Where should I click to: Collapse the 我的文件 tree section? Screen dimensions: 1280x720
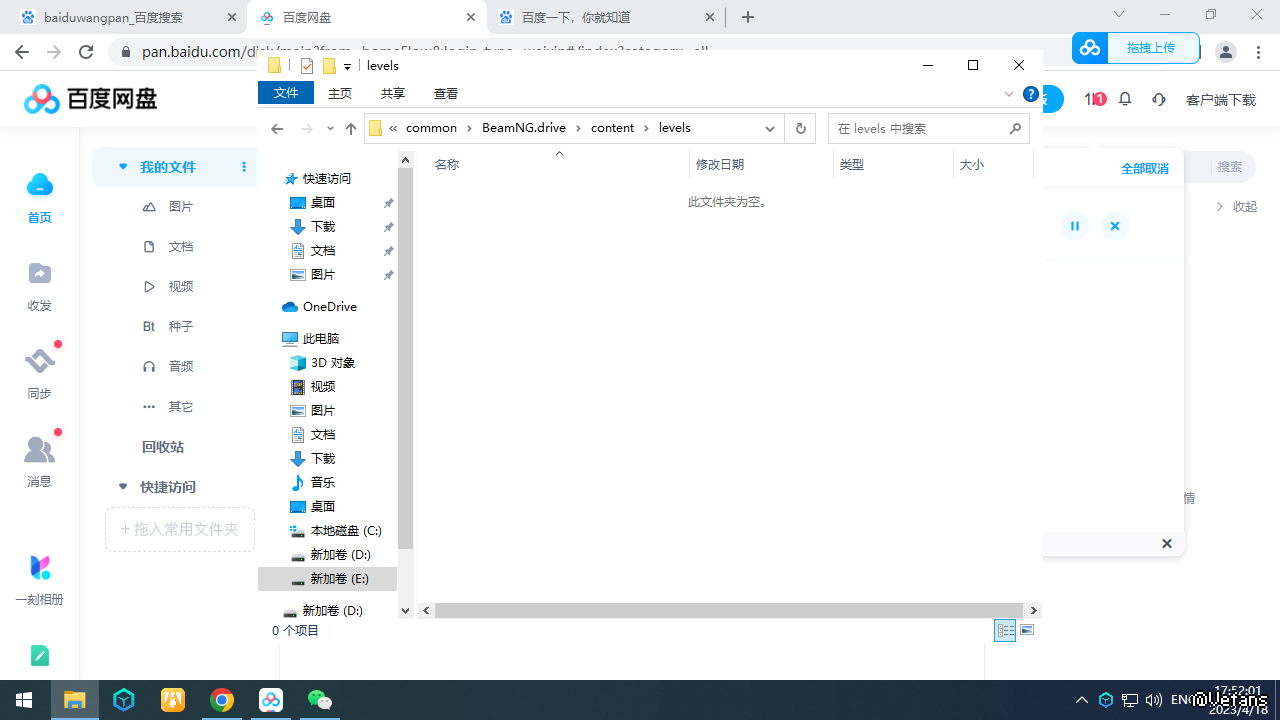[123, 167]
